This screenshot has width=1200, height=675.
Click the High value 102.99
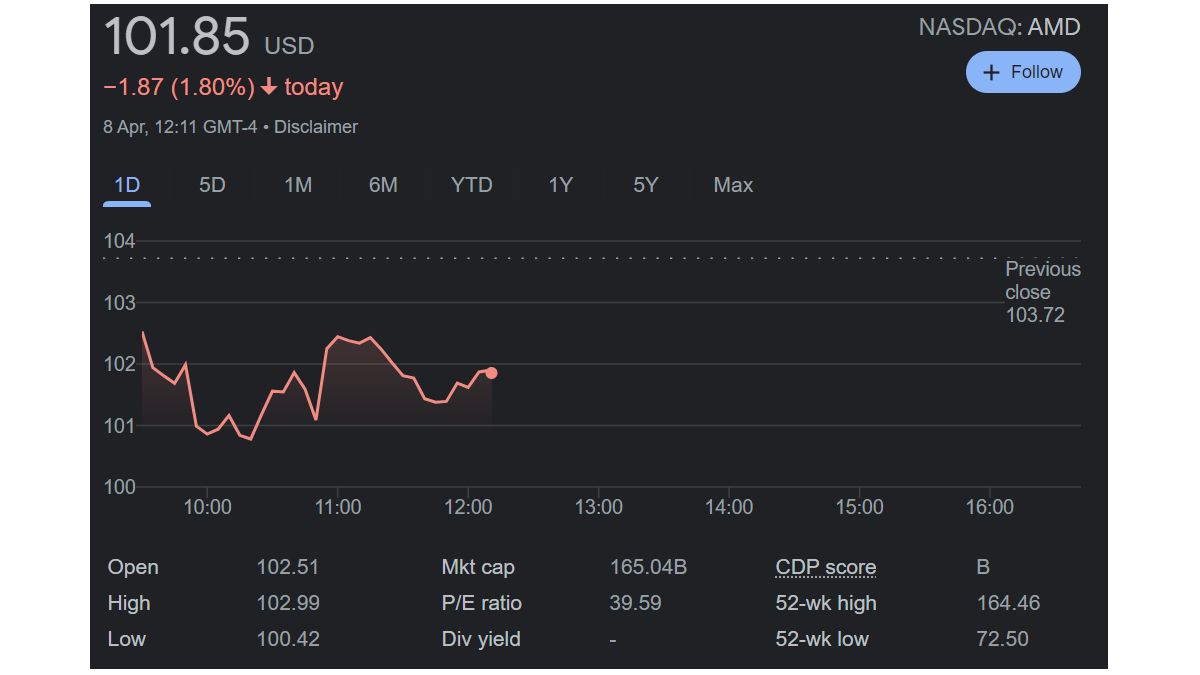coord(288,603)
